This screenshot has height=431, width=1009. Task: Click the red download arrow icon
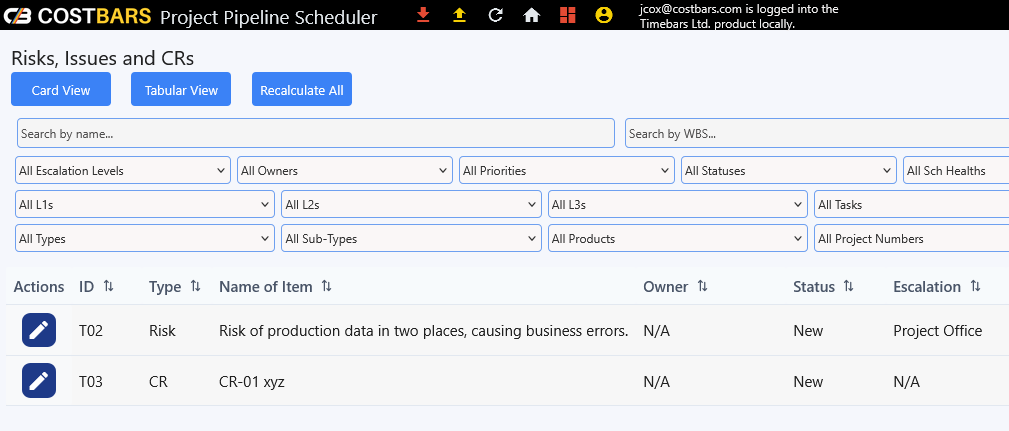[423, 15]
